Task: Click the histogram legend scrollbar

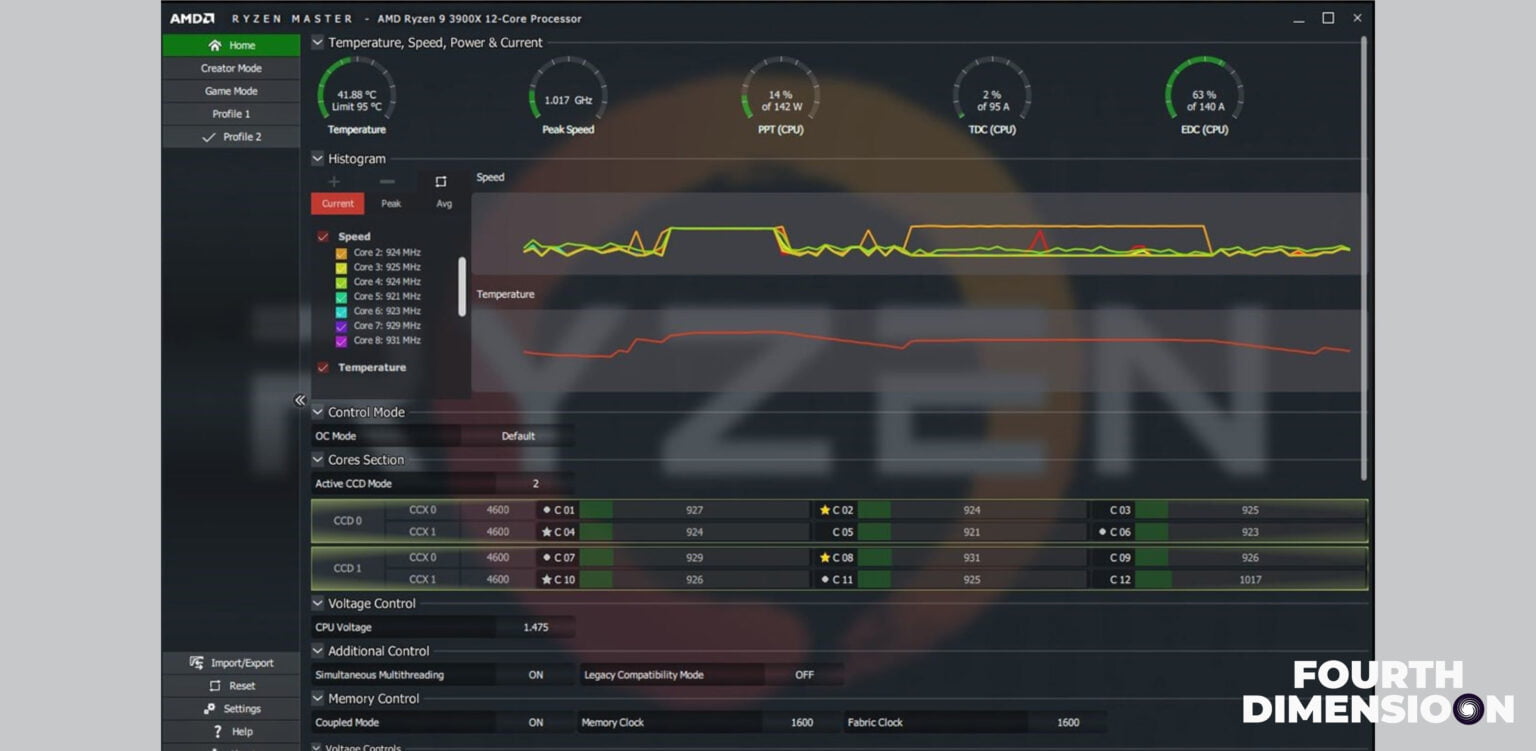Action: pos(462,287)
